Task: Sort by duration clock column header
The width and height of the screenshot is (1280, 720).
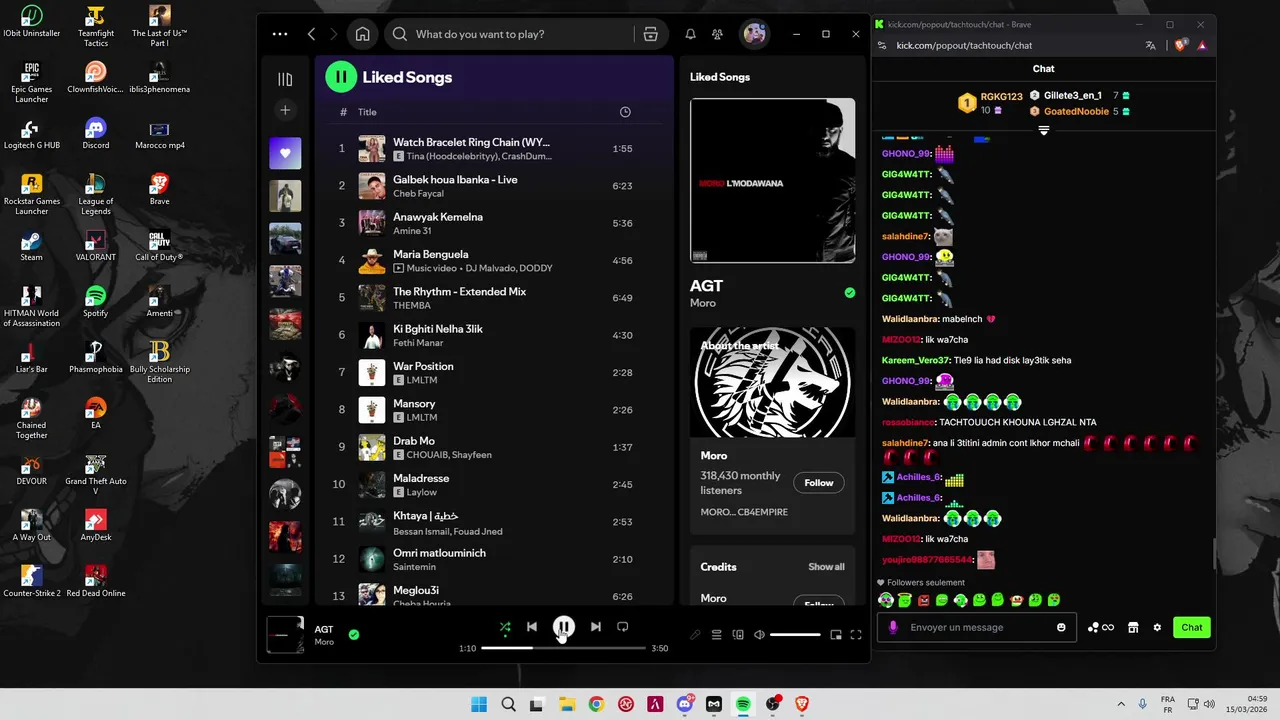Action: point(625,112)
